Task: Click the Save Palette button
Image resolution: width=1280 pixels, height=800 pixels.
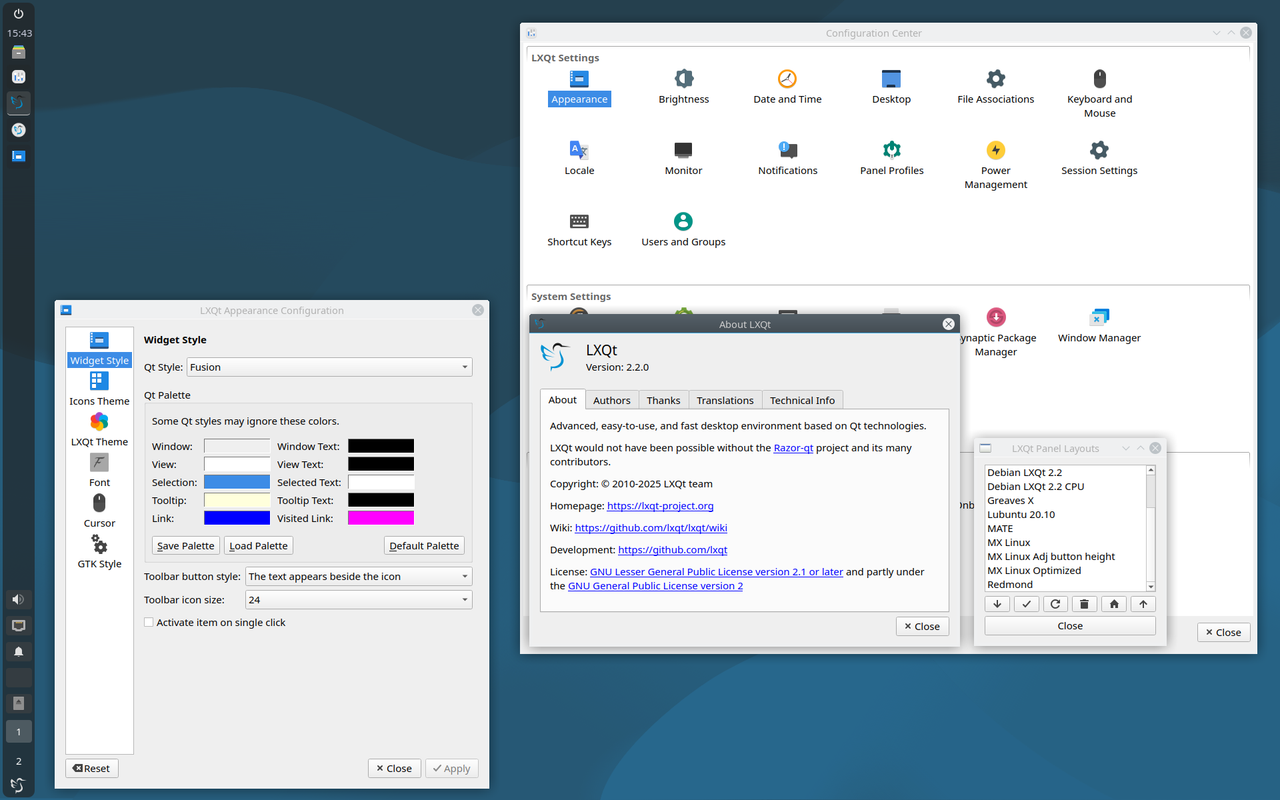Action: [186, 546]
